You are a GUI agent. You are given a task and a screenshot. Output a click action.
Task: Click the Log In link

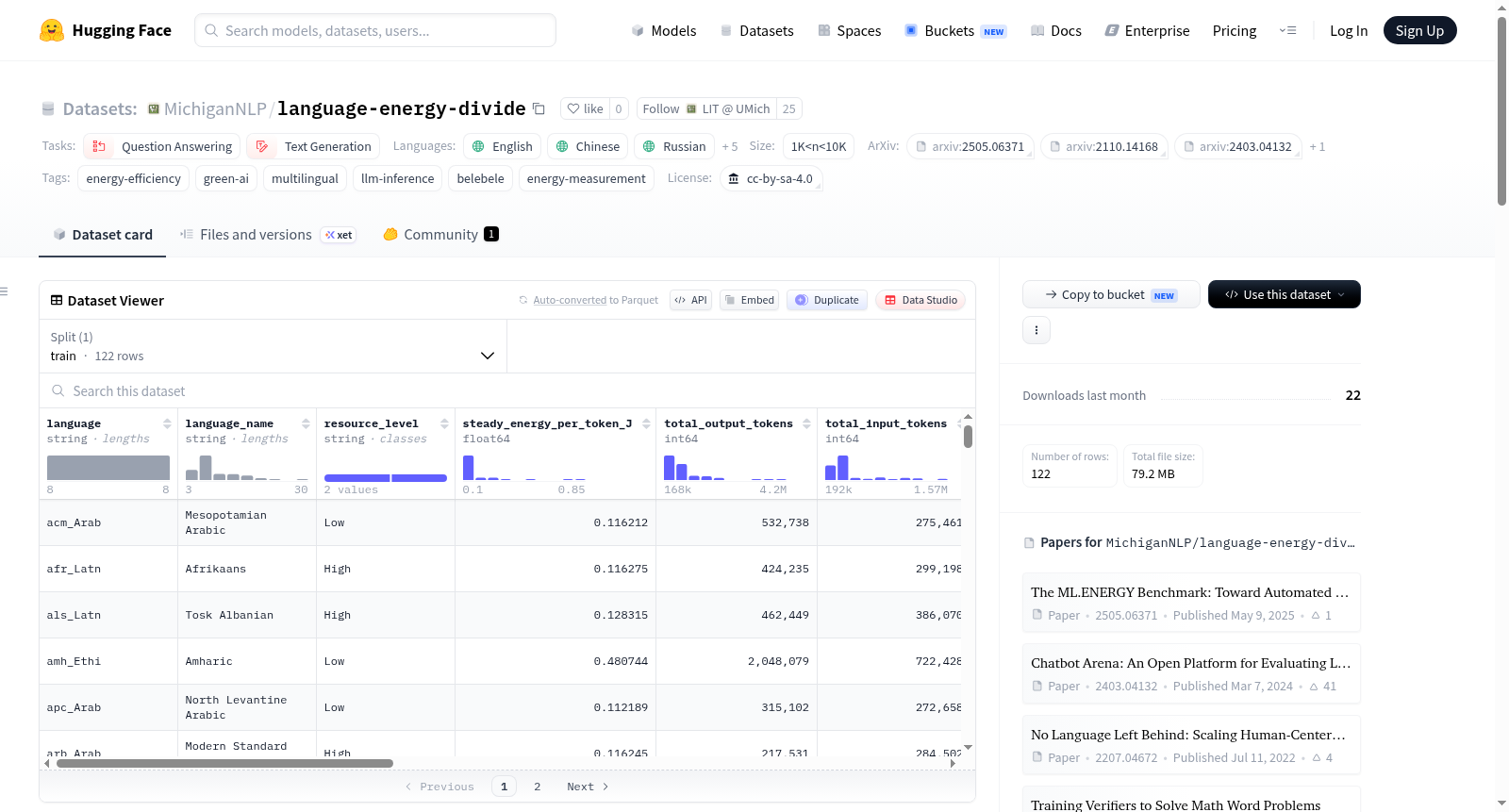tap(1349, 30)
